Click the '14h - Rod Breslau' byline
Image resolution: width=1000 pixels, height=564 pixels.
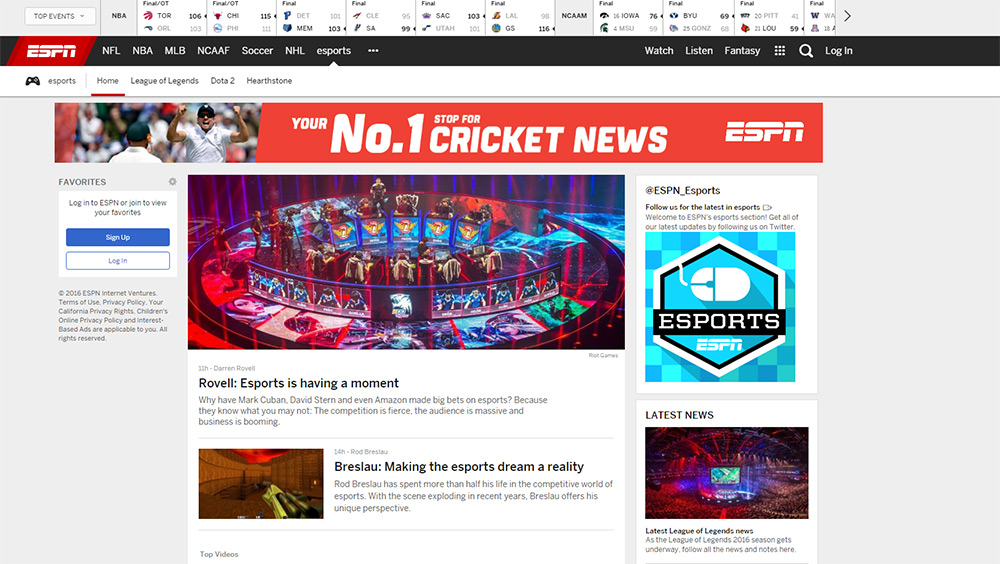[x=361, y=452]
